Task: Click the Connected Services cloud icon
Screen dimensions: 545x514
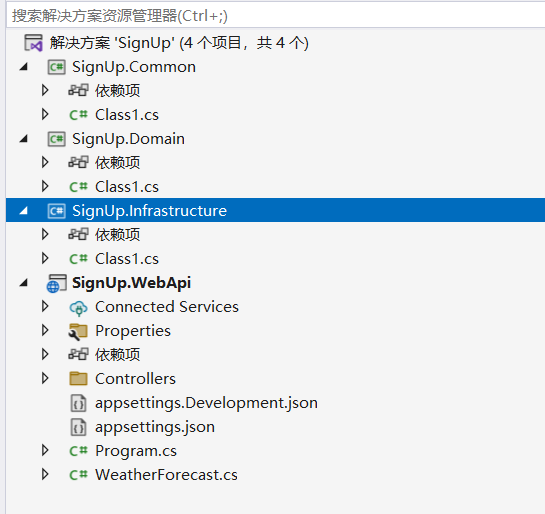Action: click(79, 308)
